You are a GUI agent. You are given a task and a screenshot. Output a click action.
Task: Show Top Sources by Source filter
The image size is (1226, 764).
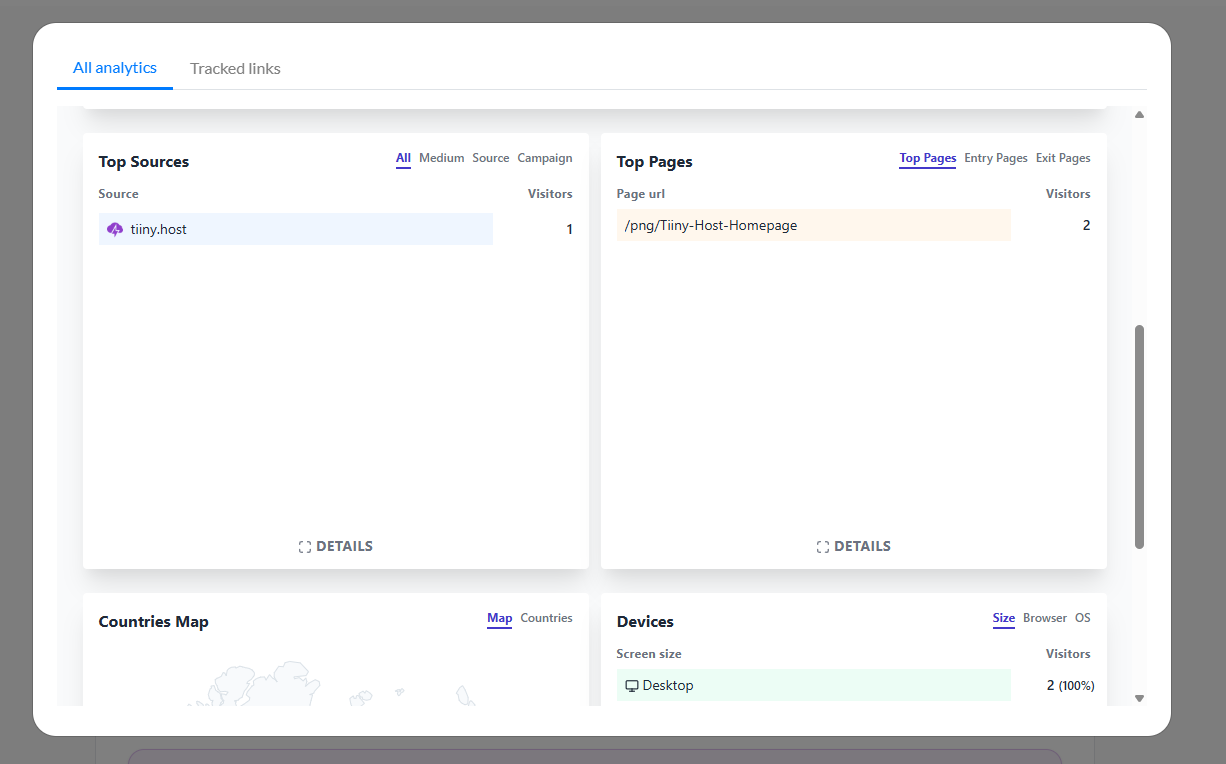[x=491, y=158]
